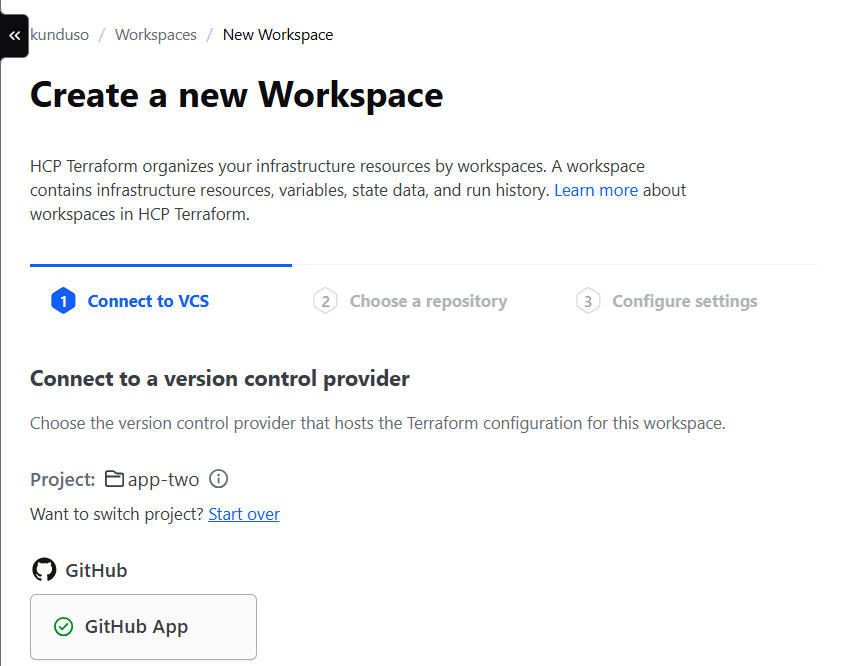Select the Choose a repository step
Viewport: 857px width, 666px height.
[428, 301]
